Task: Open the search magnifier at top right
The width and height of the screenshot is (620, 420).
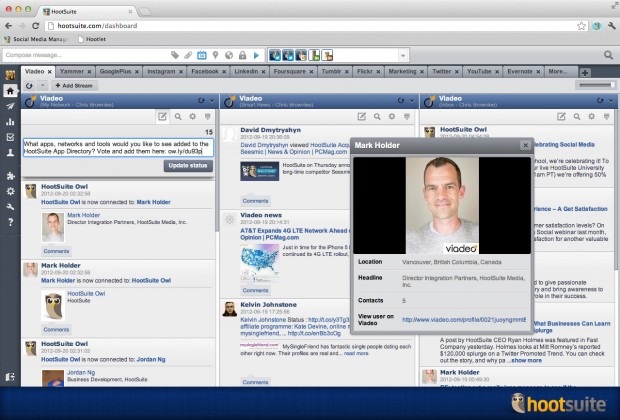Action: tap(609, 55)
